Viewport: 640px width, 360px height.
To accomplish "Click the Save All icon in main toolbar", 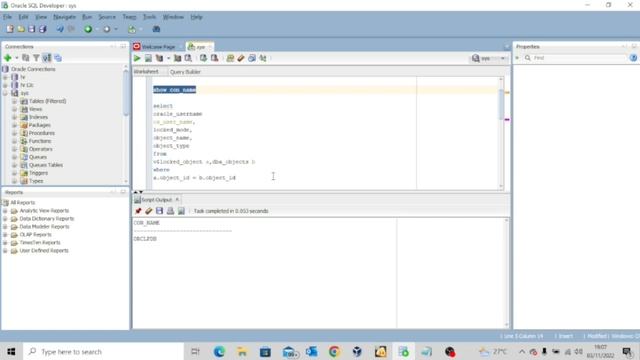I will click(42, 29).
